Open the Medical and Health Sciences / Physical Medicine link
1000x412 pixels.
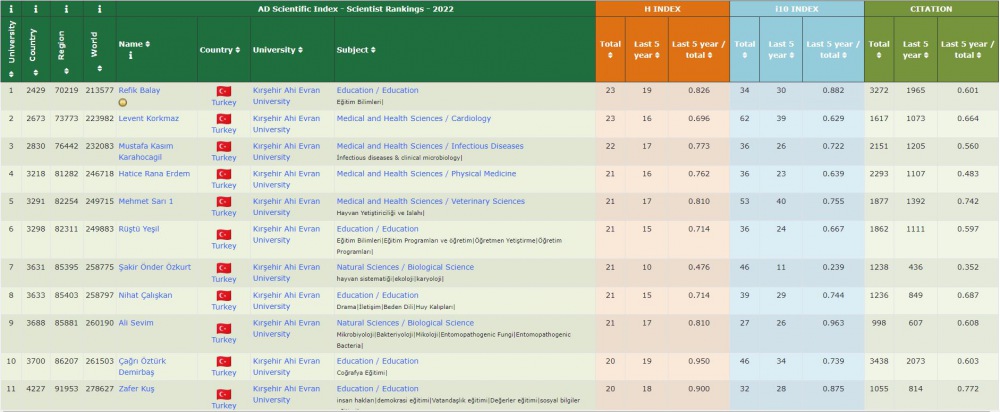tap(427, 173)
